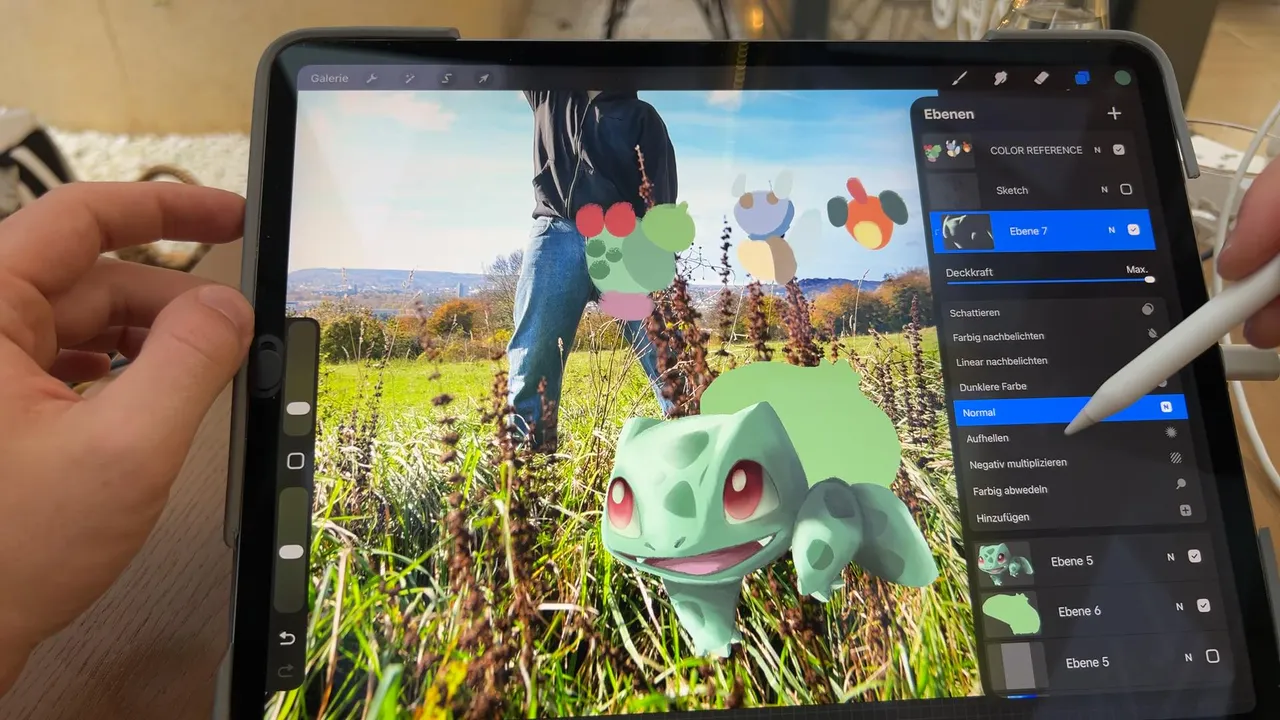The height and width of the screenshot is (720, 1280).
Task: Open the green color disc picker
Action: pos(1122,78)
